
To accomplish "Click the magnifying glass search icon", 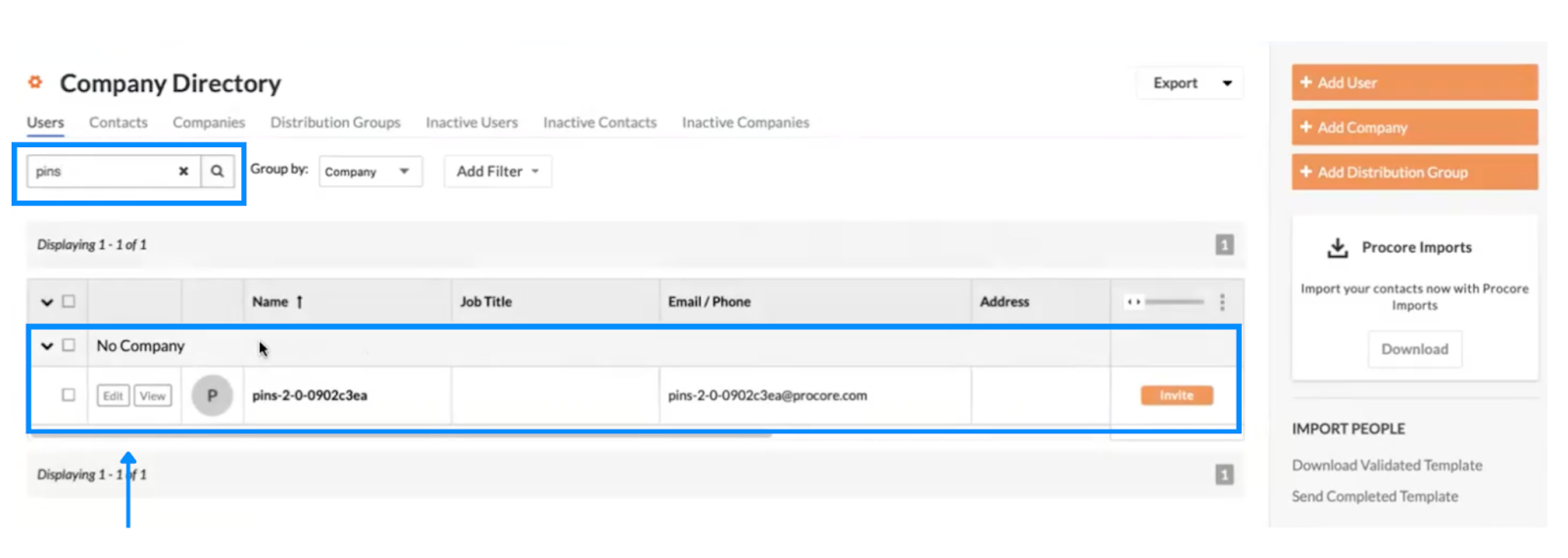I will (217, 171).
